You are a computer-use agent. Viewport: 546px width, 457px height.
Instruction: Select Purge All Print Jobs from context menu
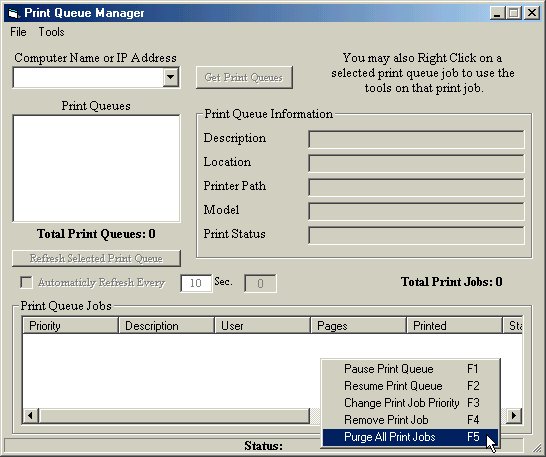pyautogui.click(x=410, y=437)
